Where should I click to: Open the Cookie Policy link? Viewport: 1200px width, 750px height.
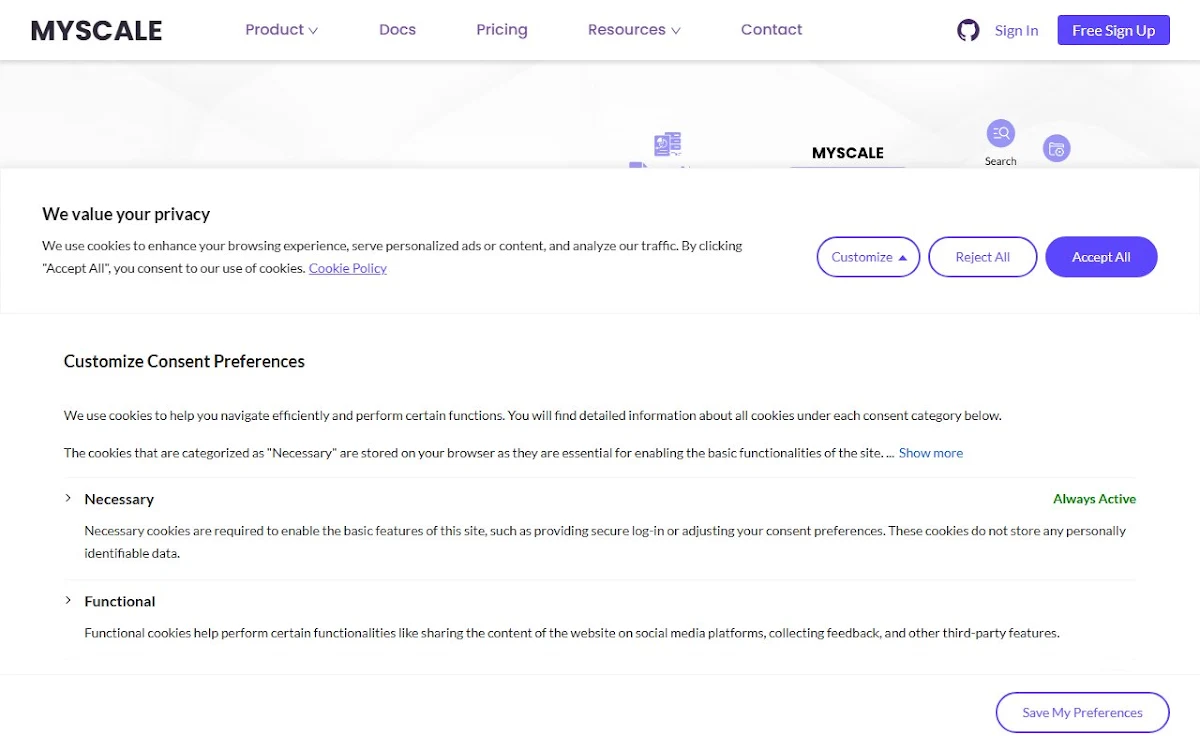coord(348,268)
